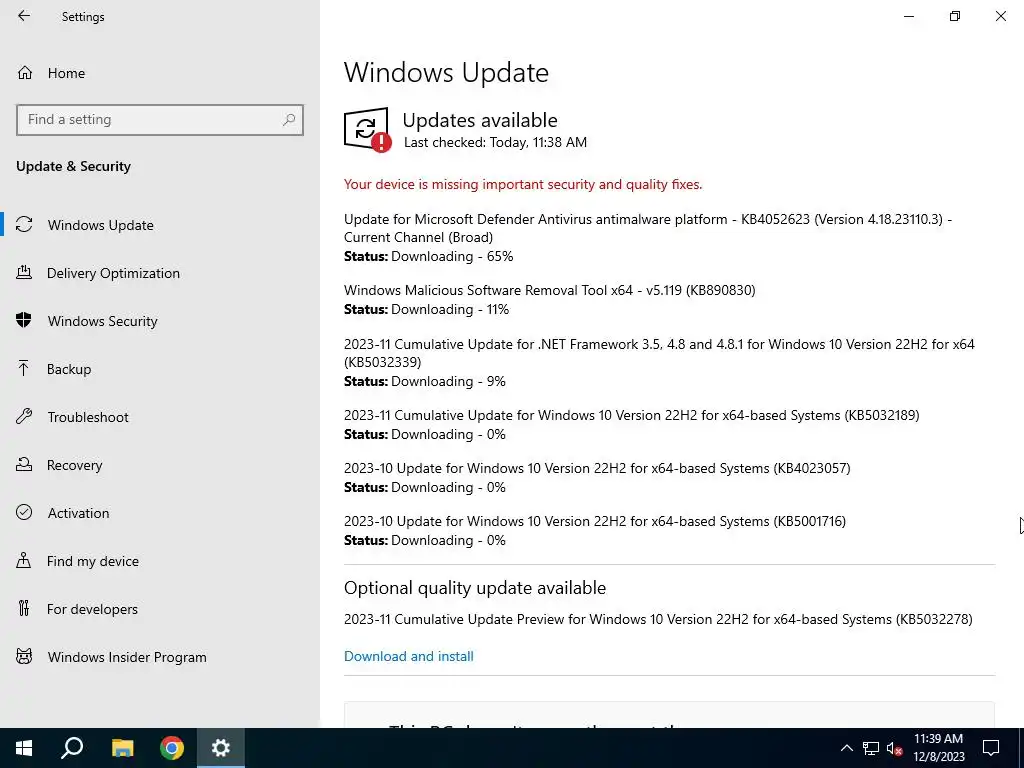Minimize the Settings window
This screenshot has height=768, width=1024.
coord(909,16)
